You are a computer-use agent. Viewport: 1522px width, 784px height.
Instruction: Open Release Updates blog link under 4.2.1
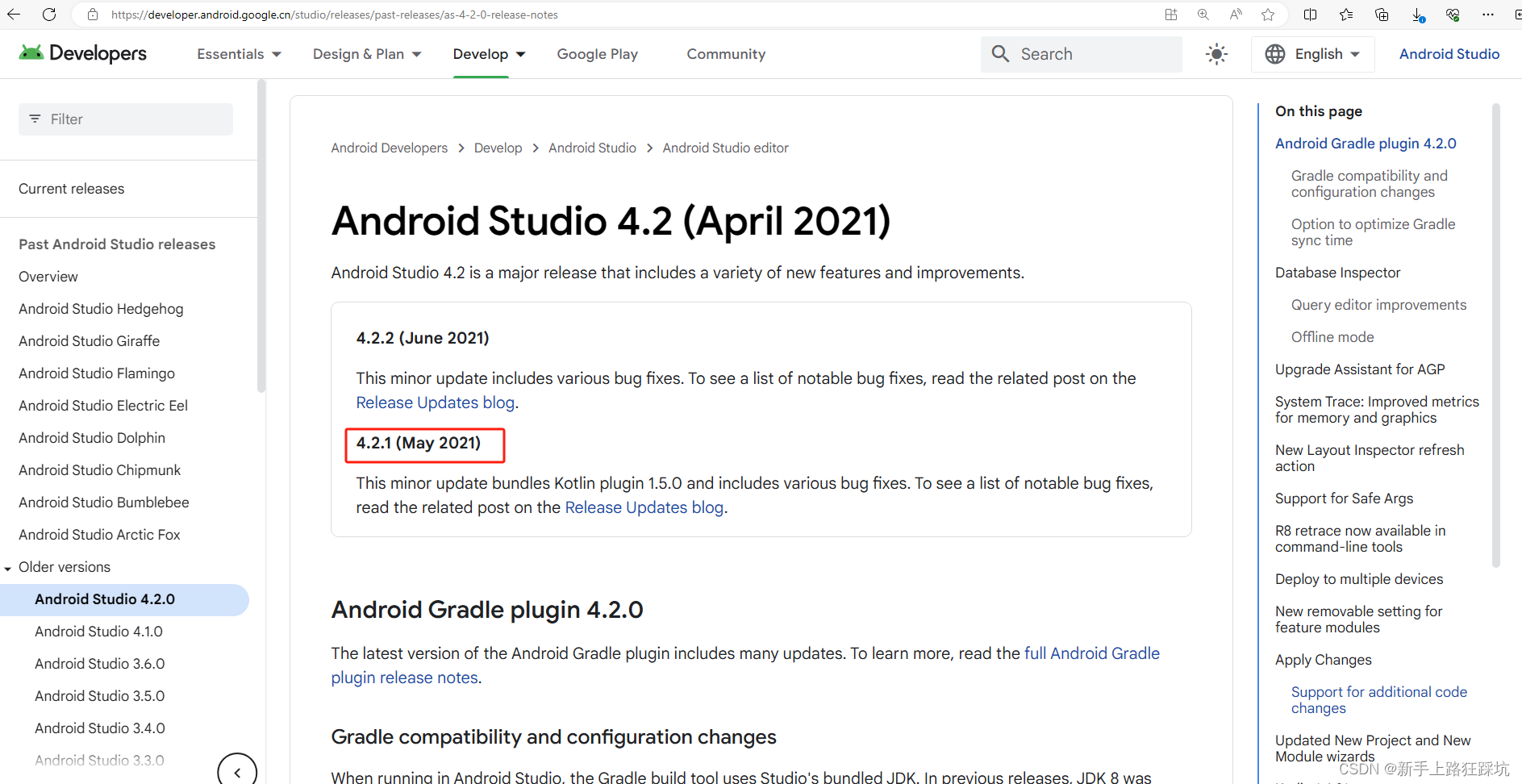(x=644, y=507)
